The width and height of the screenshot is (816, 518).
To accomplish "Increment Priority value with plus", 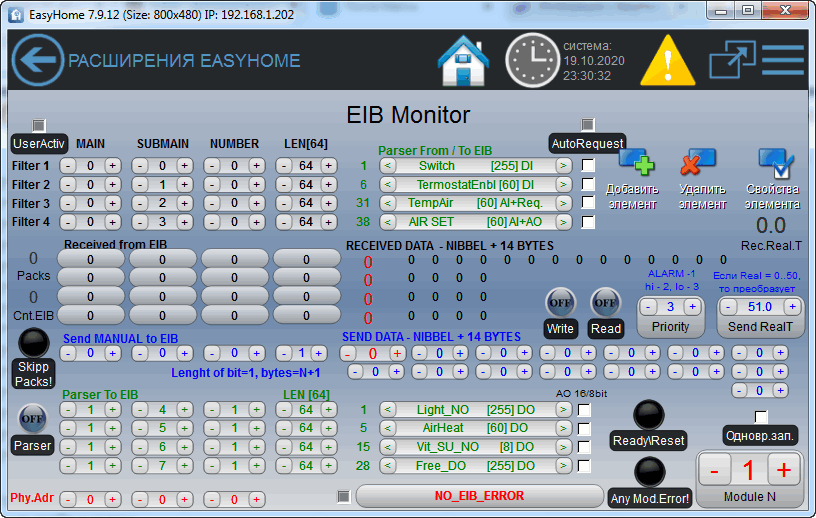I will [694, 307].
